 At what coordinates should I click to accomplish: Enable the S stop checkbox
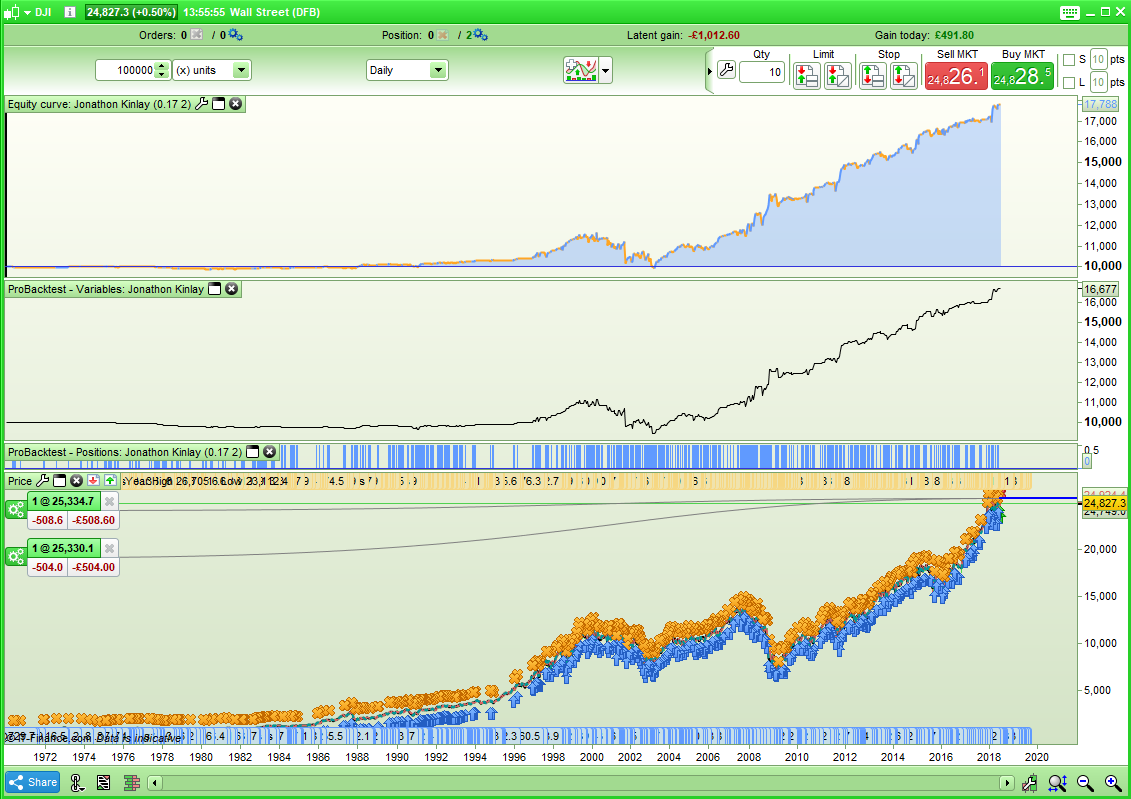tap(1069, 60)
